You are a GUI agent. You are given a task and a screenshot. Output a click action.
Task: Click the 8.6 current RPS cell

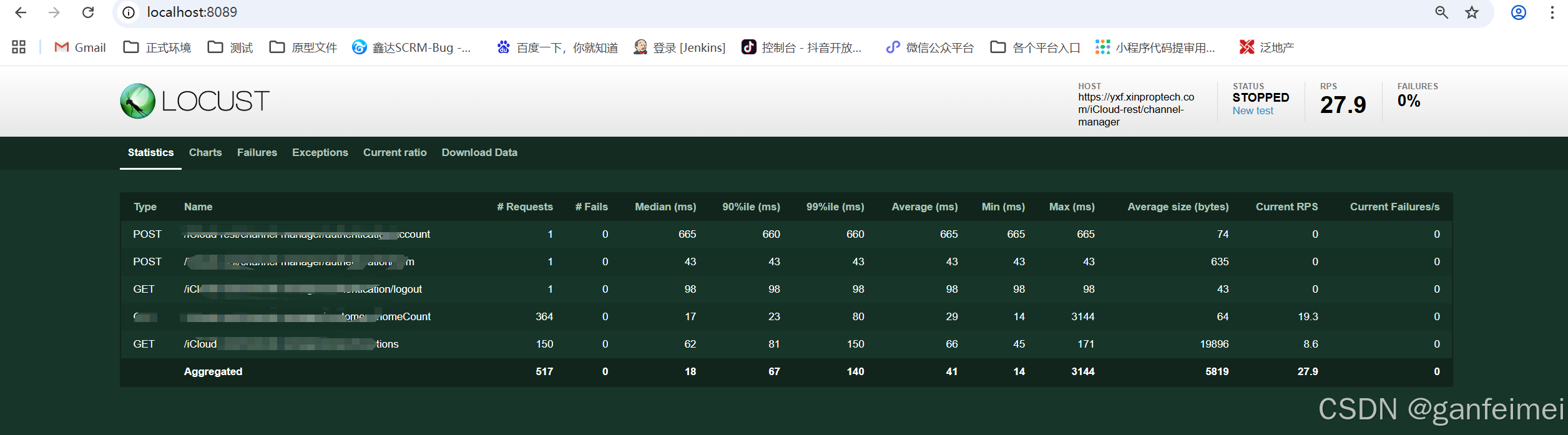click(1311, 344)
